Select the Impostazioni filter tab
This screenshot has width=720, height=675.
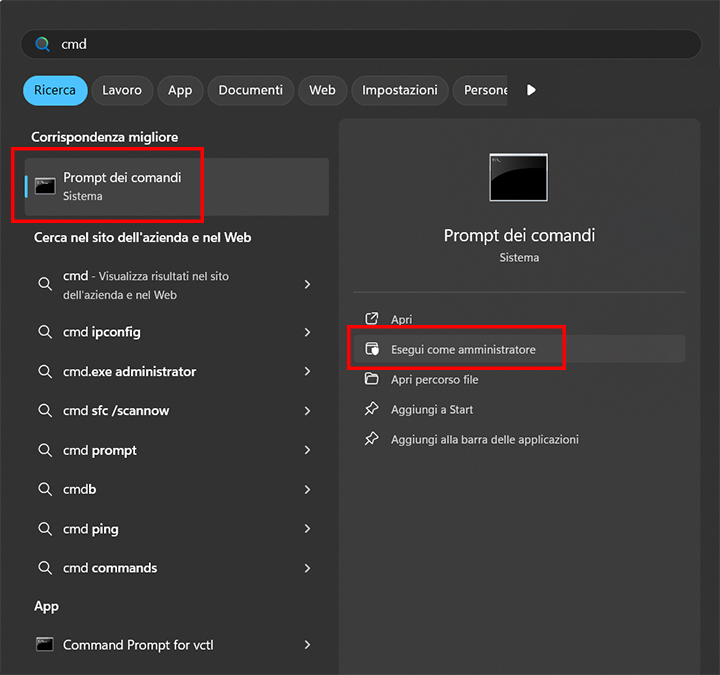click(399, 90)
